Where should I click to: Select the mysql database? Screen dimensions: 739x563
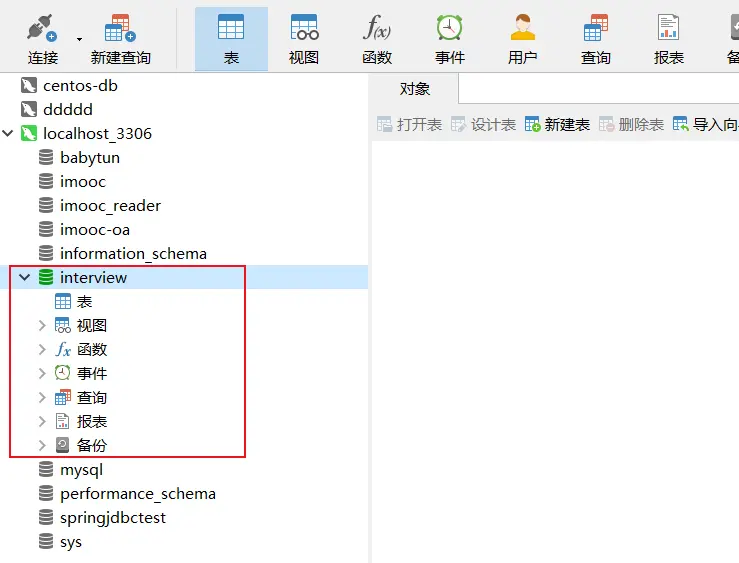pyautogui.click(x=81, y=470)
